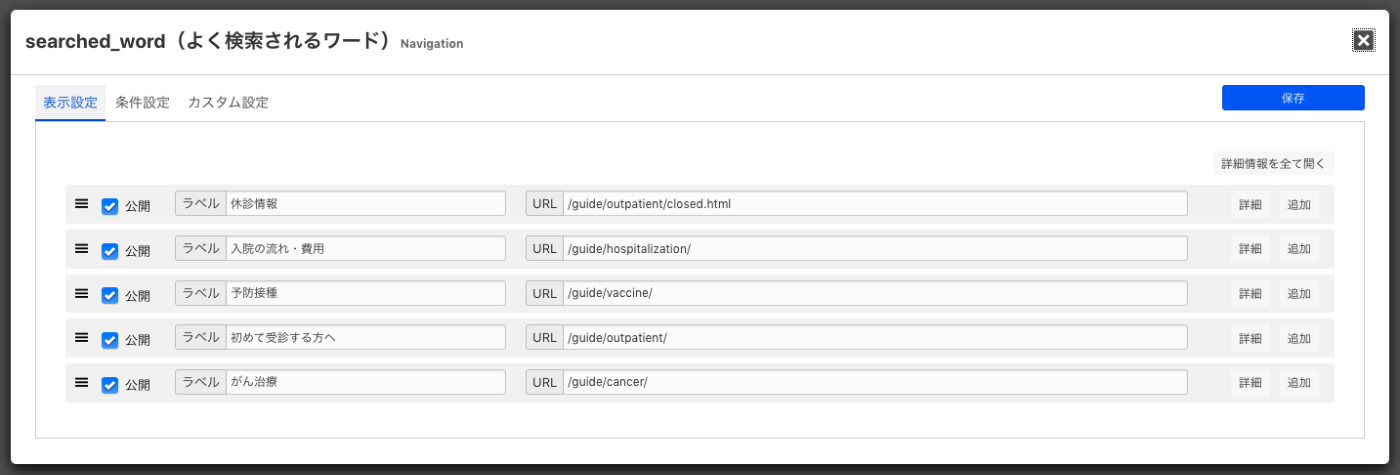Show 詳細 for the がん治療 row
The width and height of the screenshot is (1400, 475).
click(x=1250, y=383)
